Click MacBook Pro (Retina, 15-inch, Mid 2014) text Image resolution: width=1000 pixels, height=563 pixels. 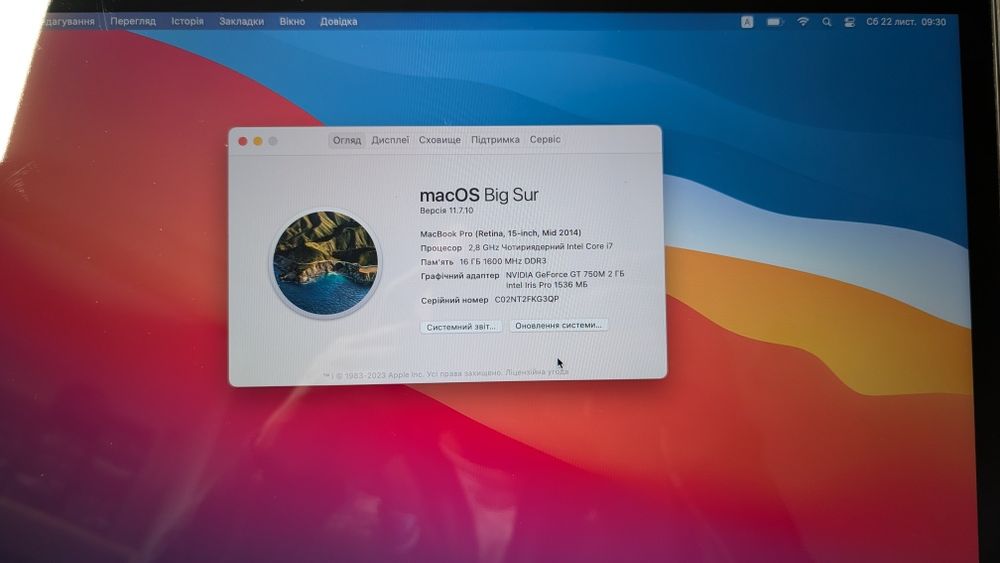(500, 233)
